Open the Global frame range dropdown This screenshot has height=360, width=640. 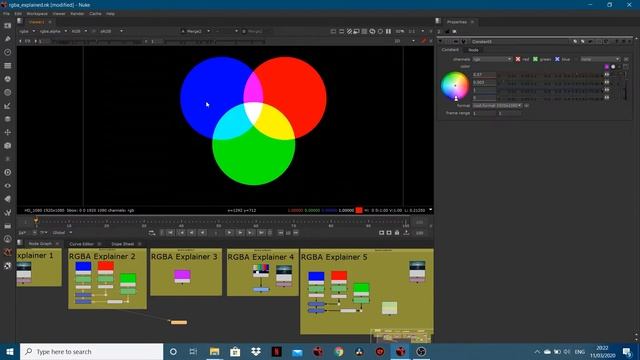(62, 233)
